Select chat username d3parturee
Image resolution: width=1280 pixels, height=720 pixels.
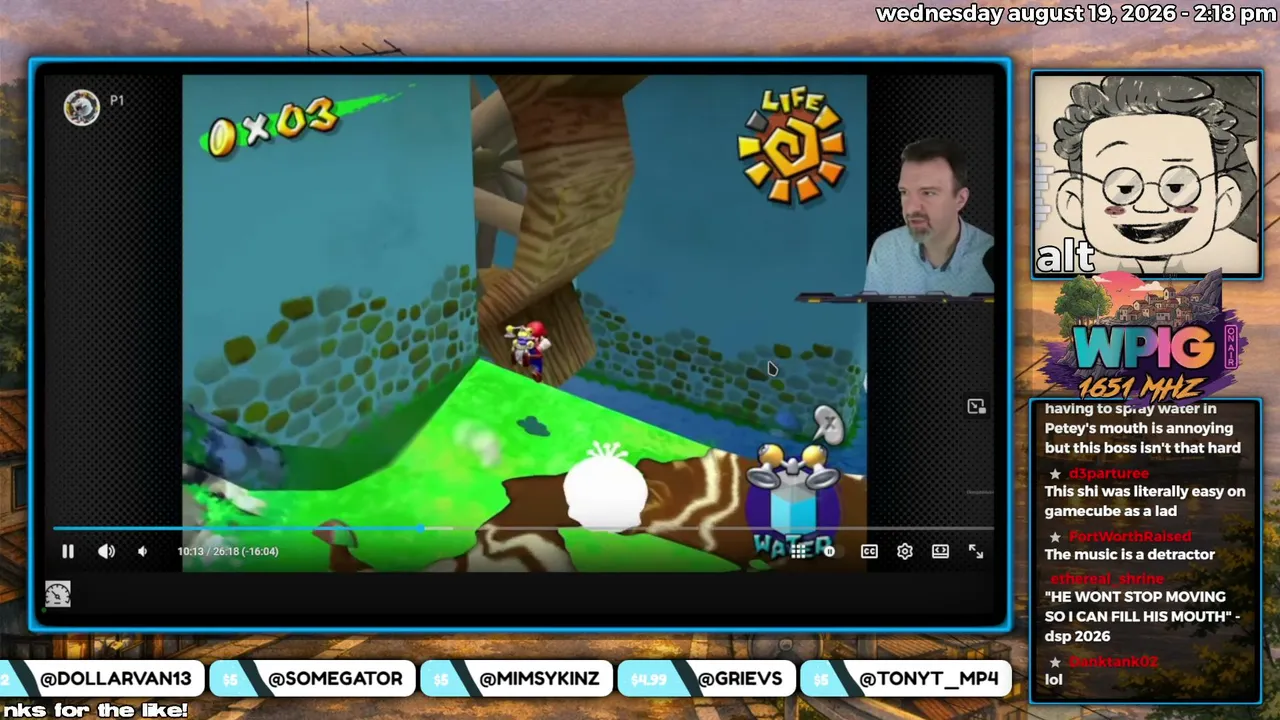click(x=1109, y=473)
